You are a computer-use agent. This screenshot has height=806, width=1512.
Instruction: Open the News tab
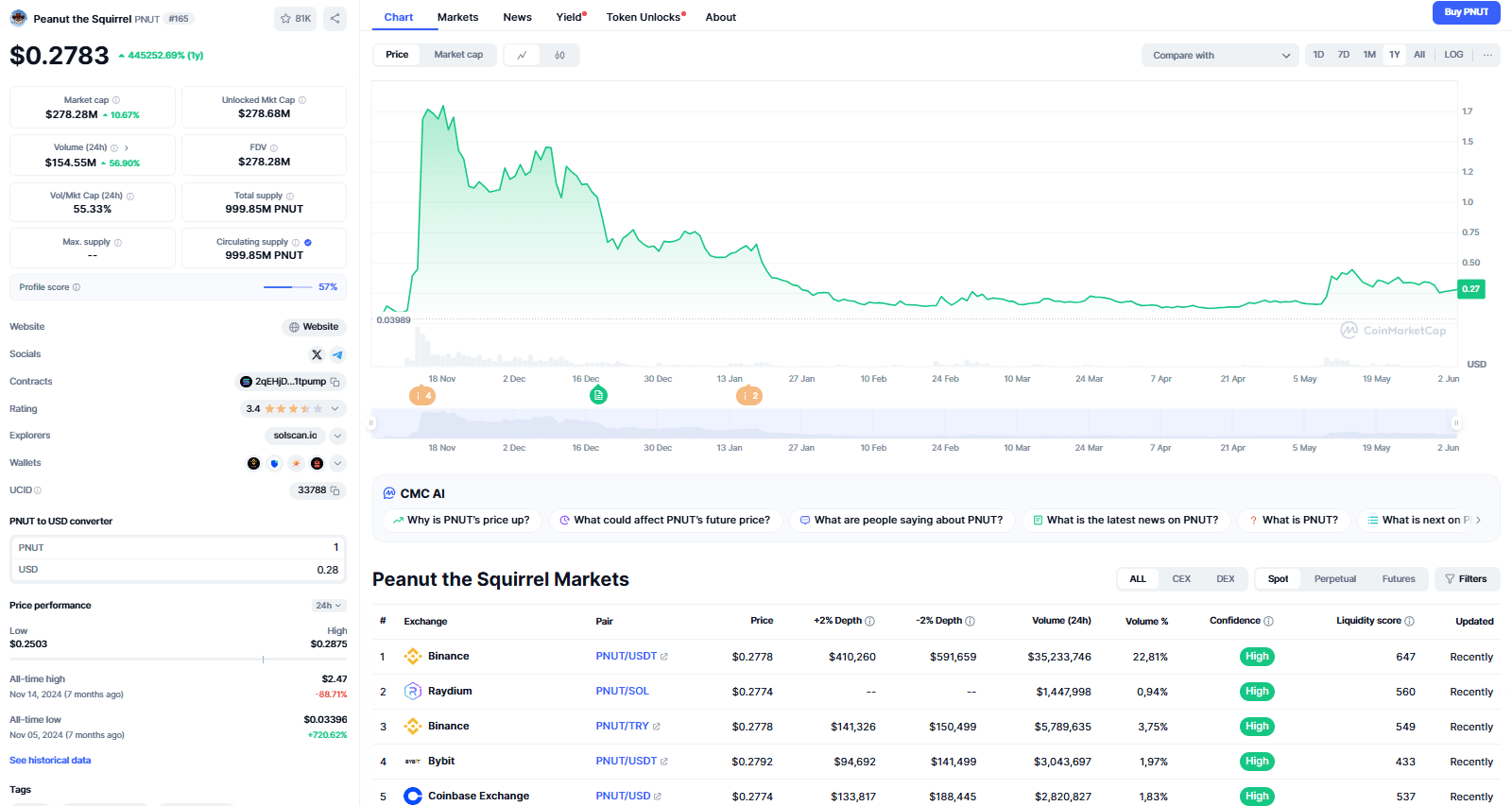(x=517, y=17)
